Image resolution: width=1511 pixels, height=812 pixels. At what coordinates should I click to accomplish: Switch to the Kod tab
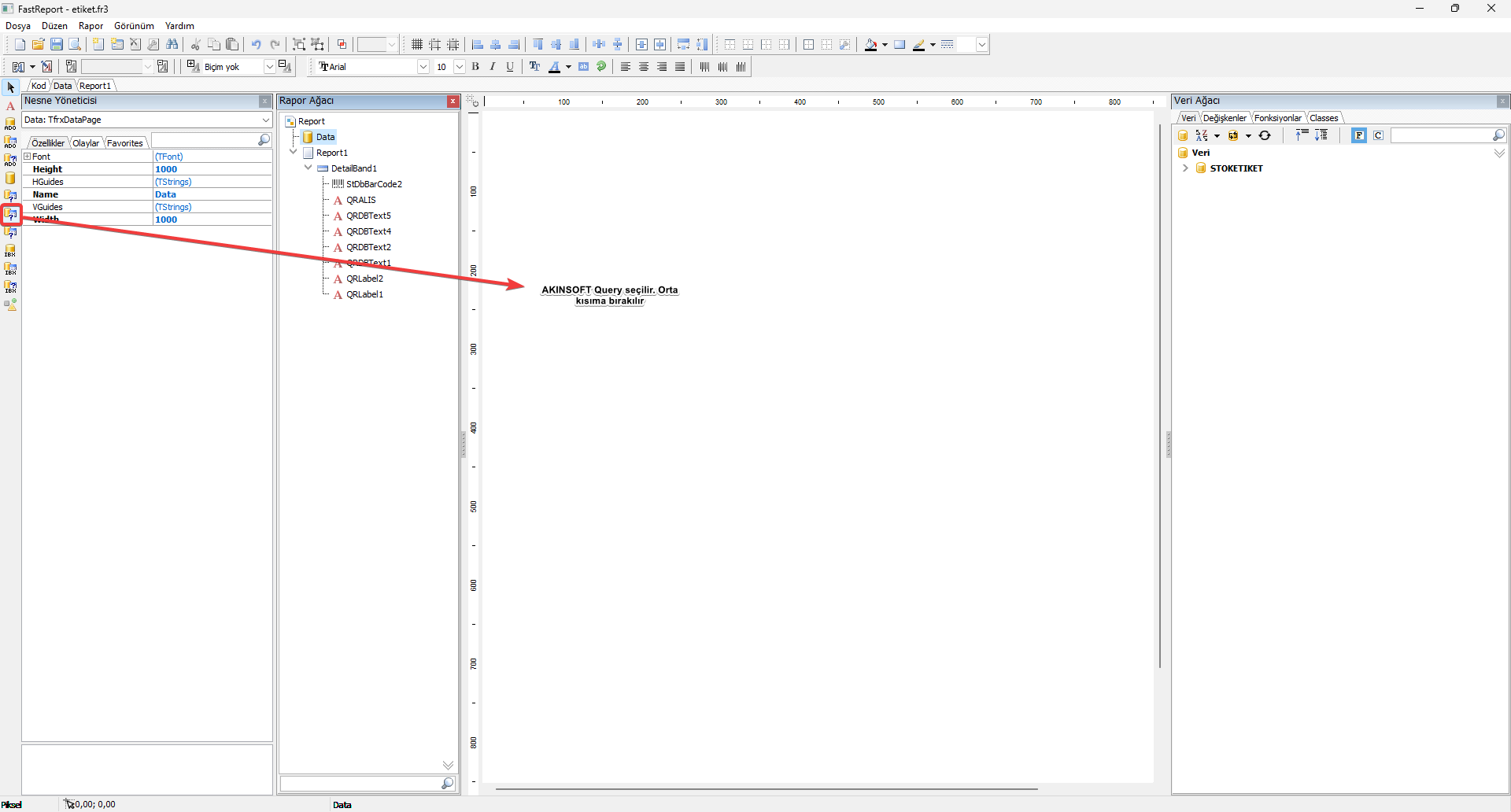39,86
